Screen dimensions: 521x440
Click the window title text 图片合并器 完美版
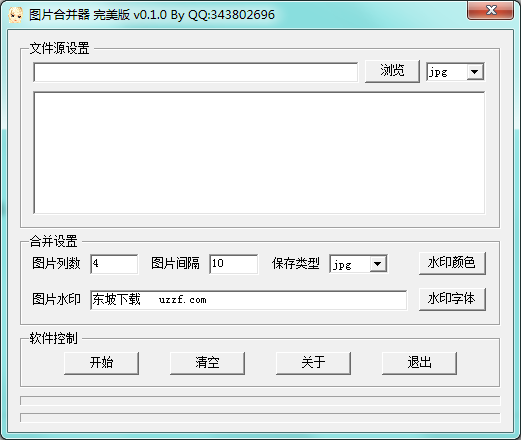(x=79, y=15)
